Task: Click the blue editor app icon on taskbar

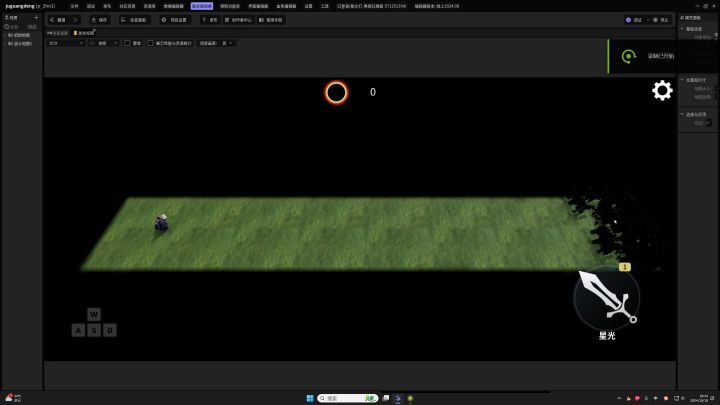Action: tap(398, 398)
